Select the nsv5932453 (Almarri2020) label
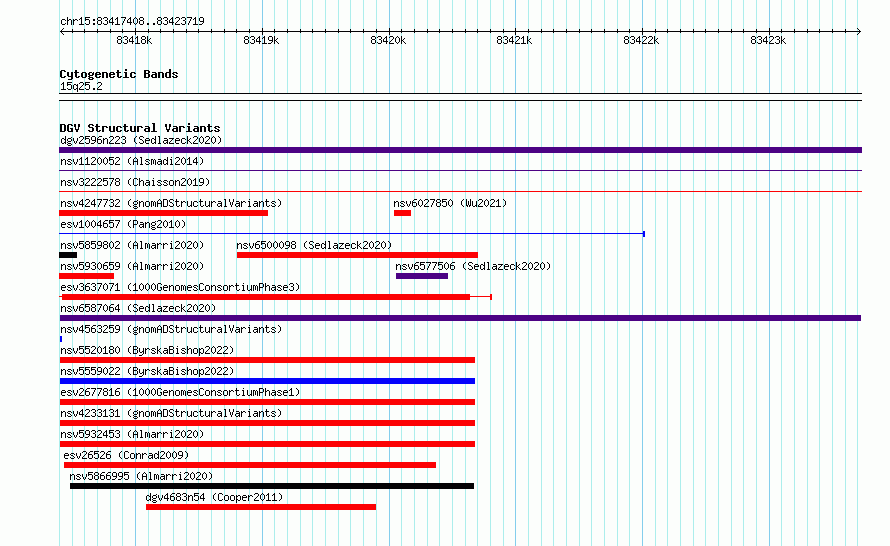The width and height of the screenshot is (890, 546). tap(132, 434)
